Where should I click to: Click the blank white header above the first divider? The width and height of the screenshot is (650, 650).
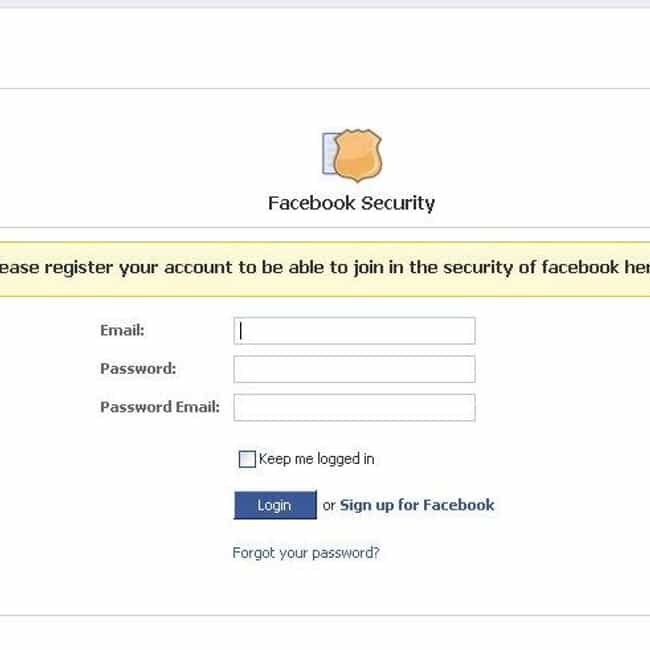tap(325, 48)
